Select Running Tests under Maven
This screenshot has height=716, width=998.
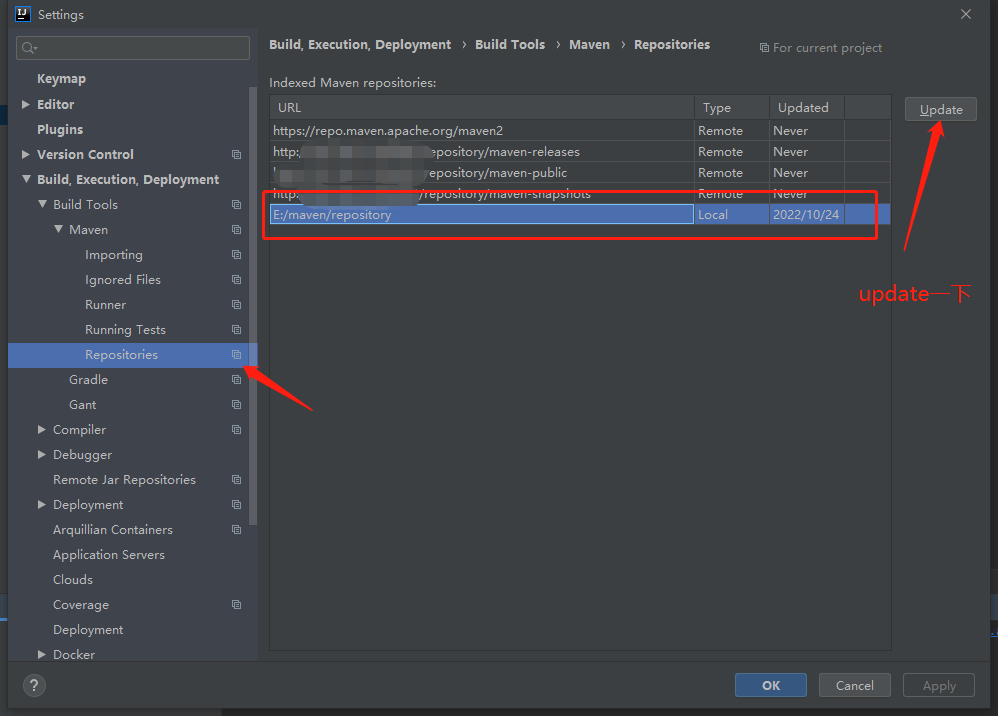pyautogui.click(x=125, y=330)
